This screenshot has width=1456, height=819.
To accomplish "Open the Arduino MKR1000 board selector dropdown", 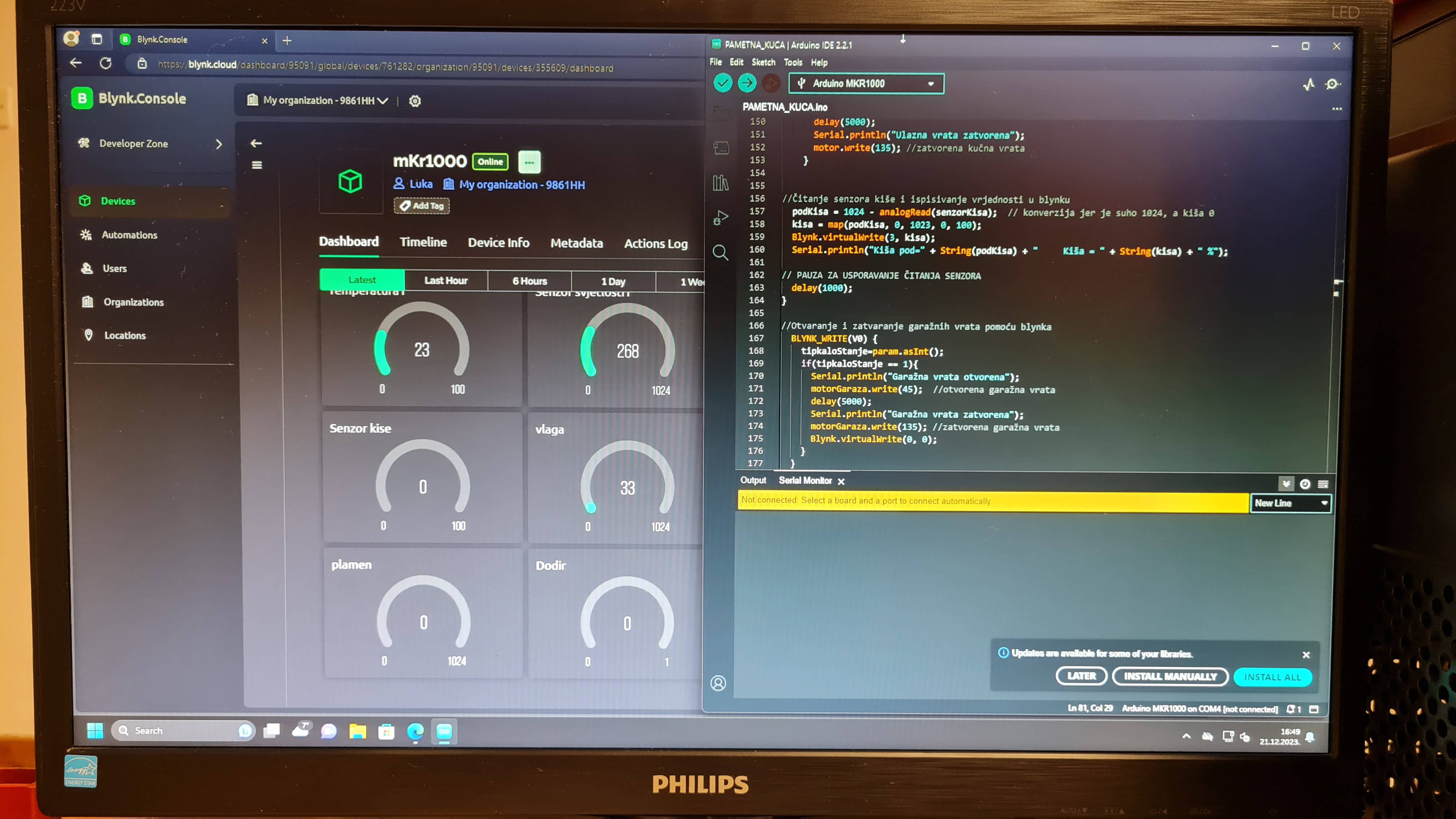I will [x=866, y=84].
